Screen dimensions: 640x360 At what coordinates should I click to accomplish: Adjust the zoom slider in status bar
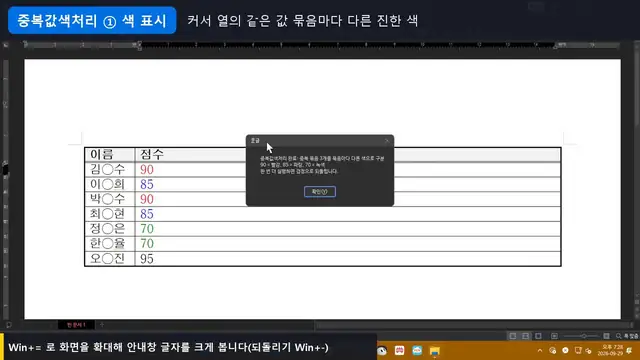(583, 336)
